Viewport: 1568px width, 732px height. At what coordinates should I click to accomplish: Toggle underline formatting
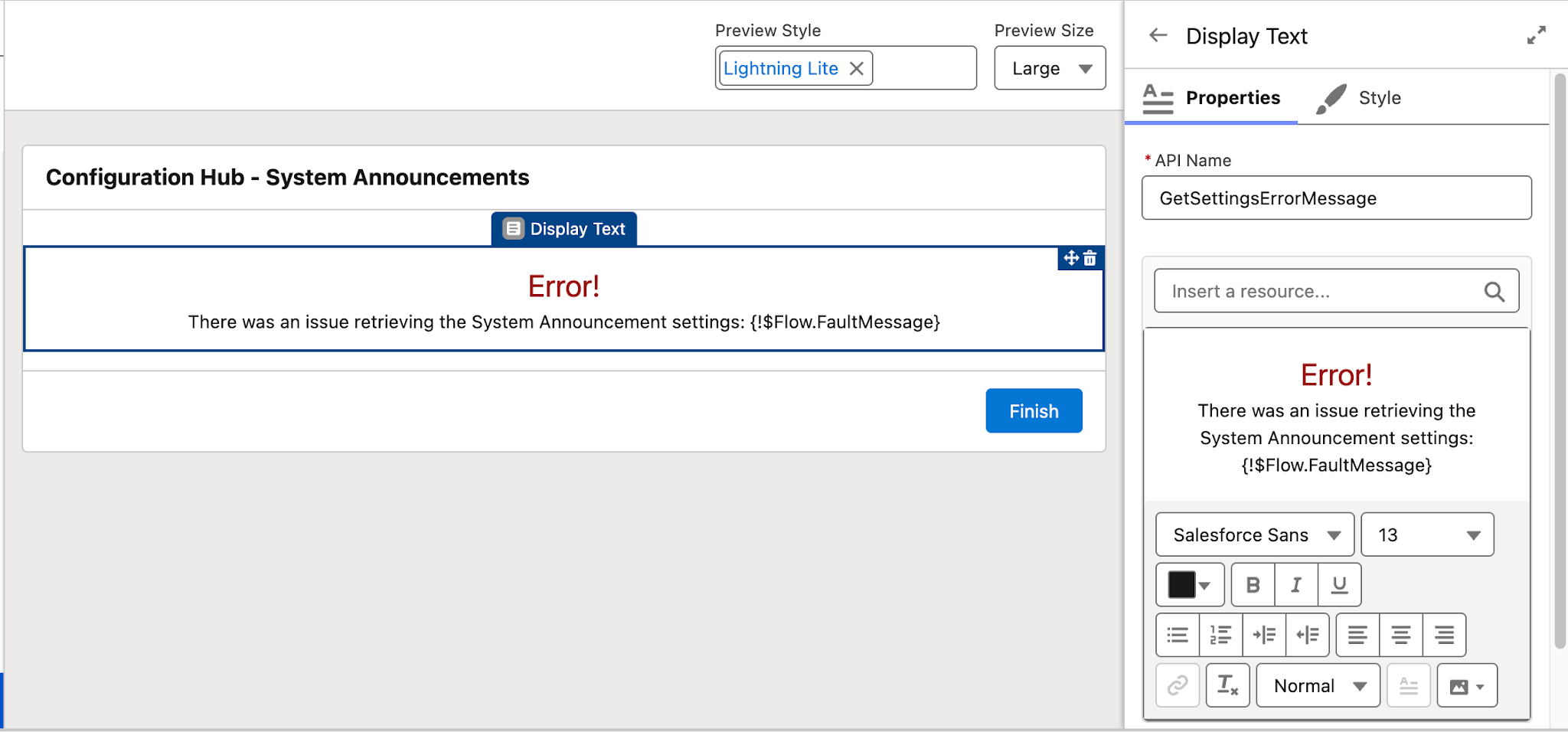1339,584
